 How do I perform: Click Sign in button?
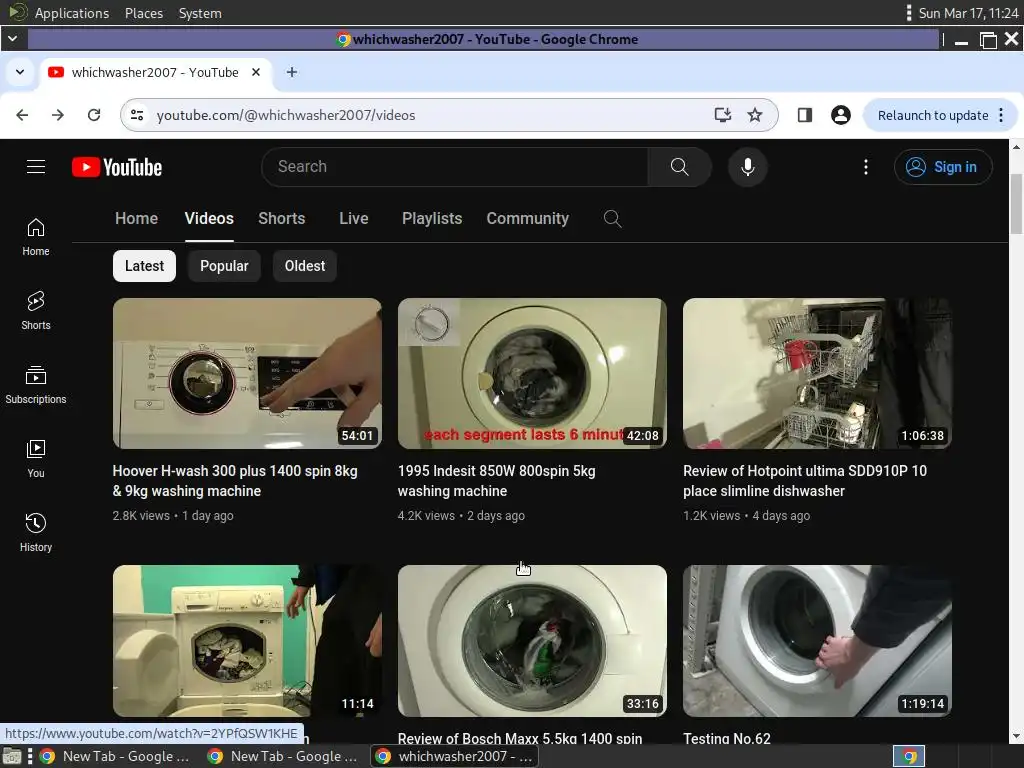pos(943,167)
